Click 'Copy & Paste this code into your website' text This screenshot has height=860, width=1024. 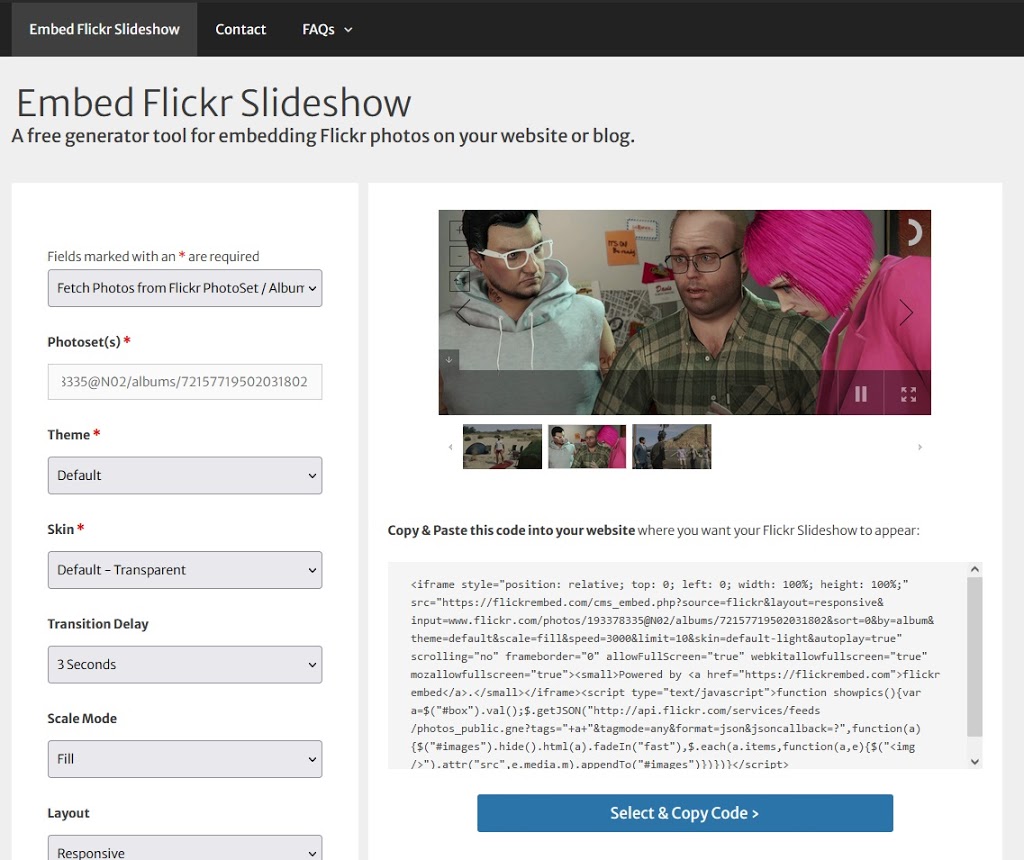point(511,530)
